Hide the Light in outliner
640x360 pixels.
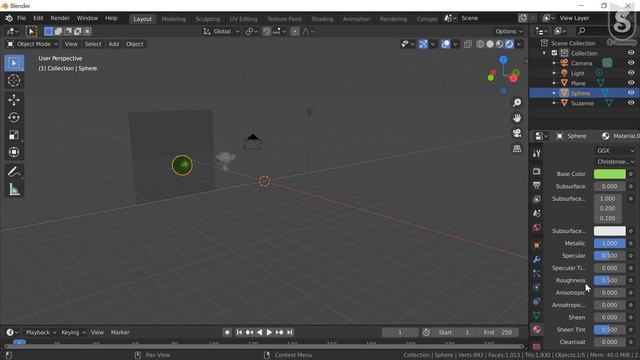[x=631, y=73]
